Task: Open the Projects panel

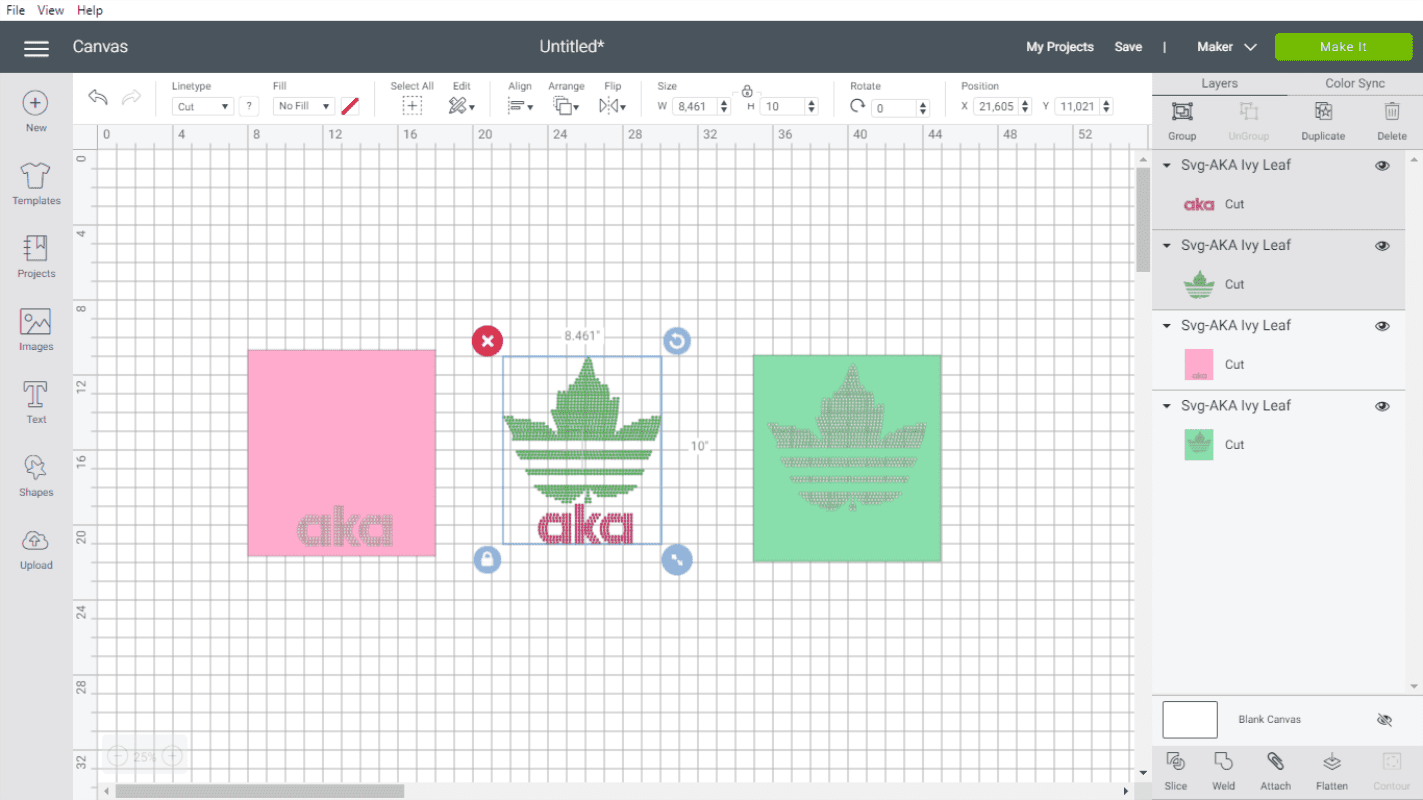Action: pos(36,257)
